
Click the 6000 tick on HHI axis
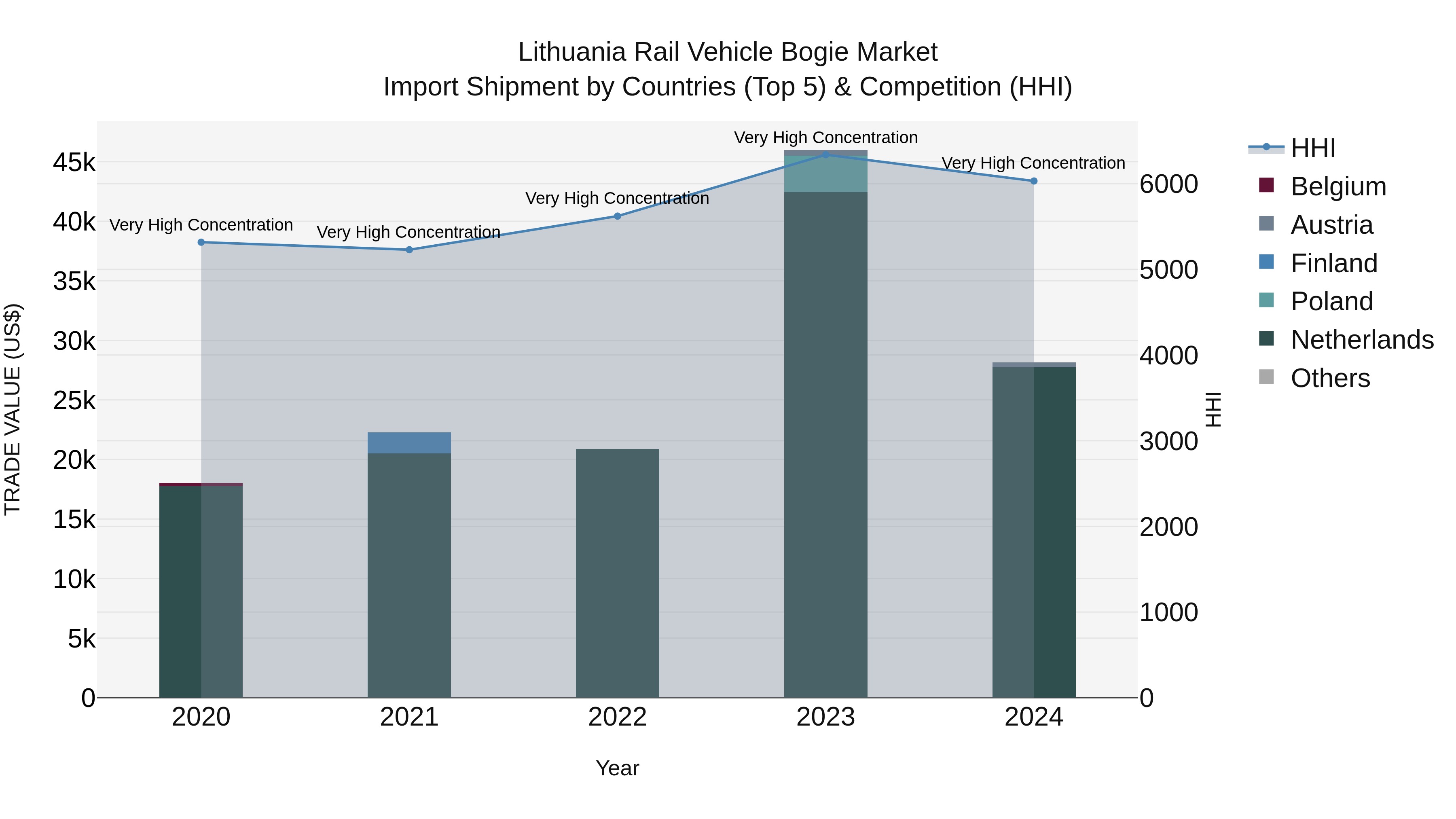tap(1168, 184)
